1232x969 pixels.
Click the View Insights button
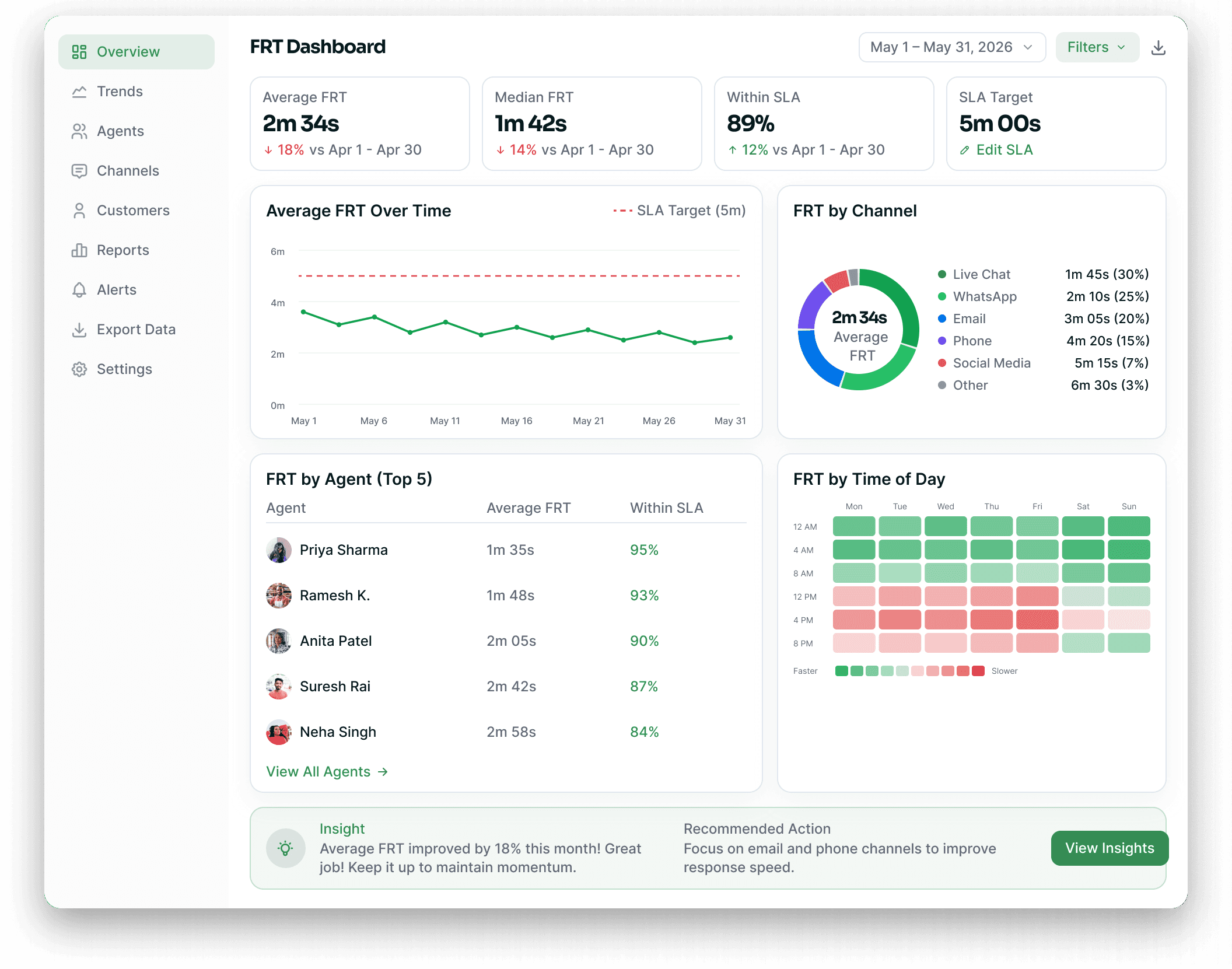click(x=1109, y=848)
